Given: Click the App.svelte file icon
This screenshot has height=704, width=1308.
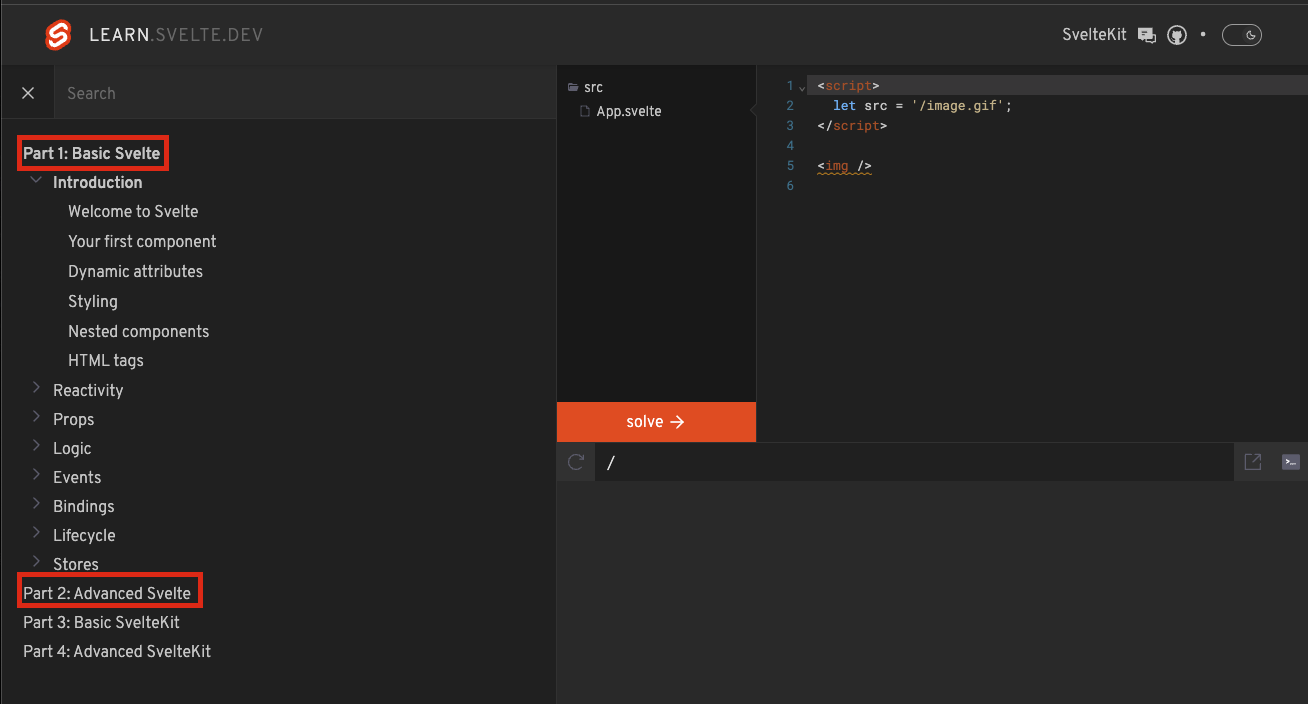Looking at the screenshot, I should tap(586, 111).
